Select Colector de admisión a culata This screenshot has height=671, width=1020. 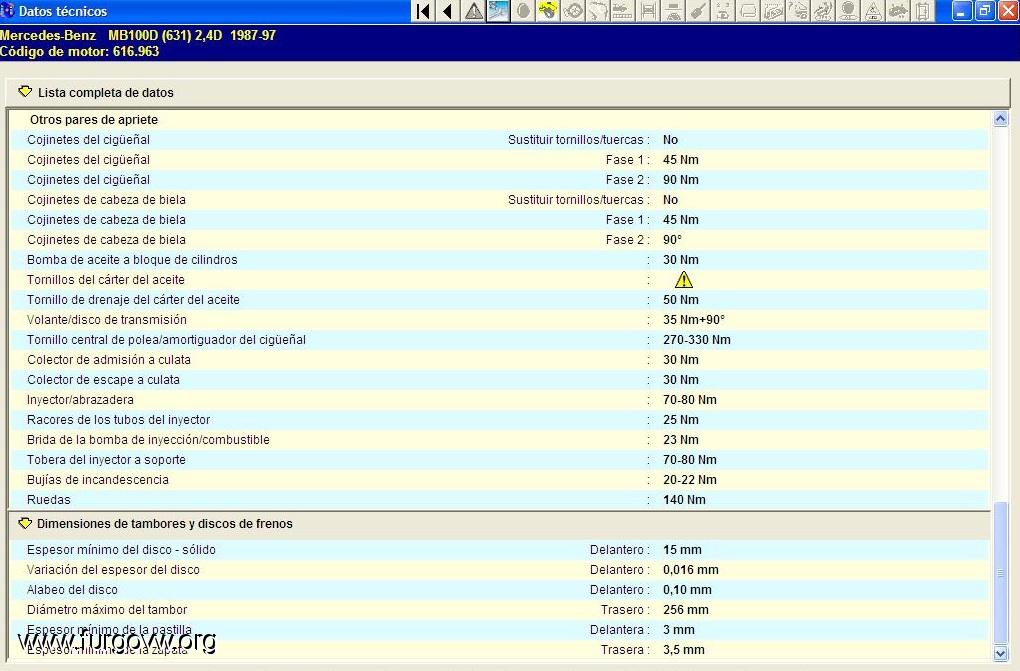coord(109,360)
